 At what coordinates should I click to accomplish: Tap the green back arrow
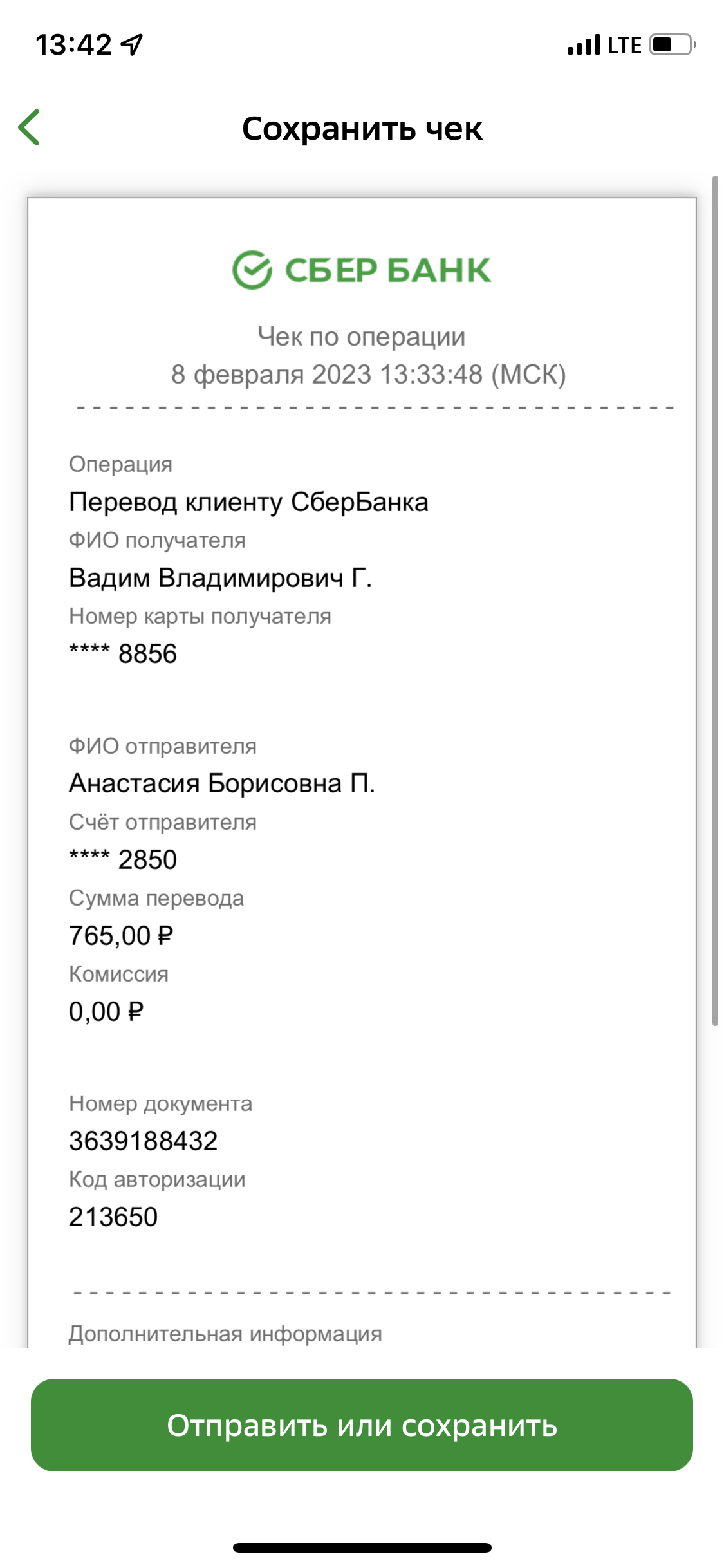(29, 127)
